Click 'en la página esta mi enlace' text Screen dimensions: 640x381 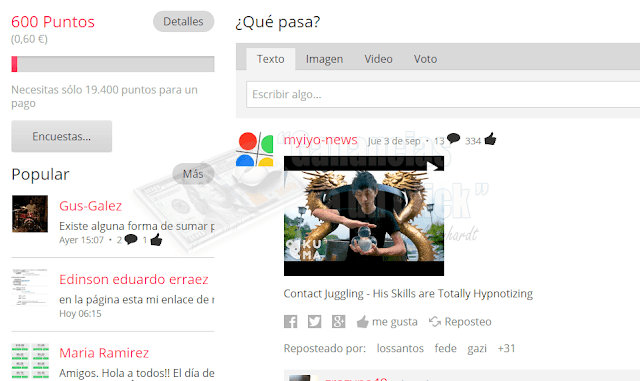[x=137, y=300]
